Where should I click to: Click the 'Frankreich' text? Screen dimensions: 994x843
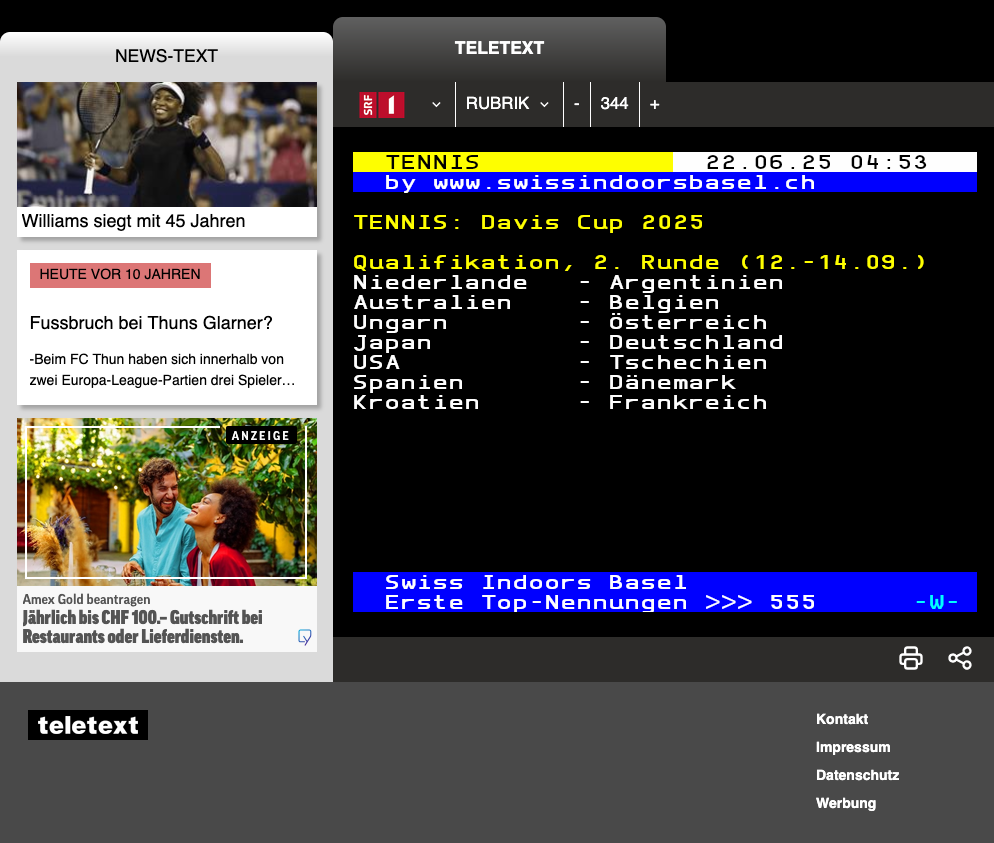tap(688, 402)
